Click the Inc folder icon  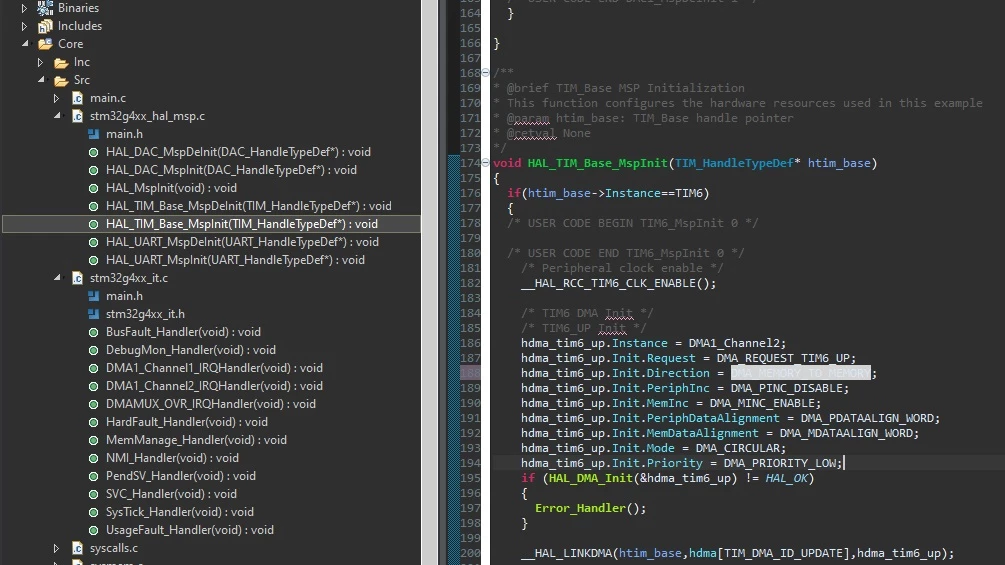(61, 62)
